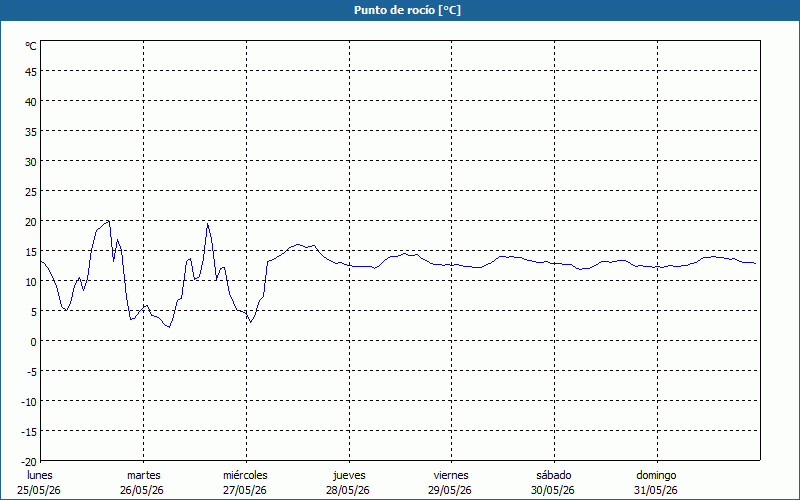This screenshot has height=500, width=800.
Task: Click the '10' y-axis value
Action: point(31,282)
